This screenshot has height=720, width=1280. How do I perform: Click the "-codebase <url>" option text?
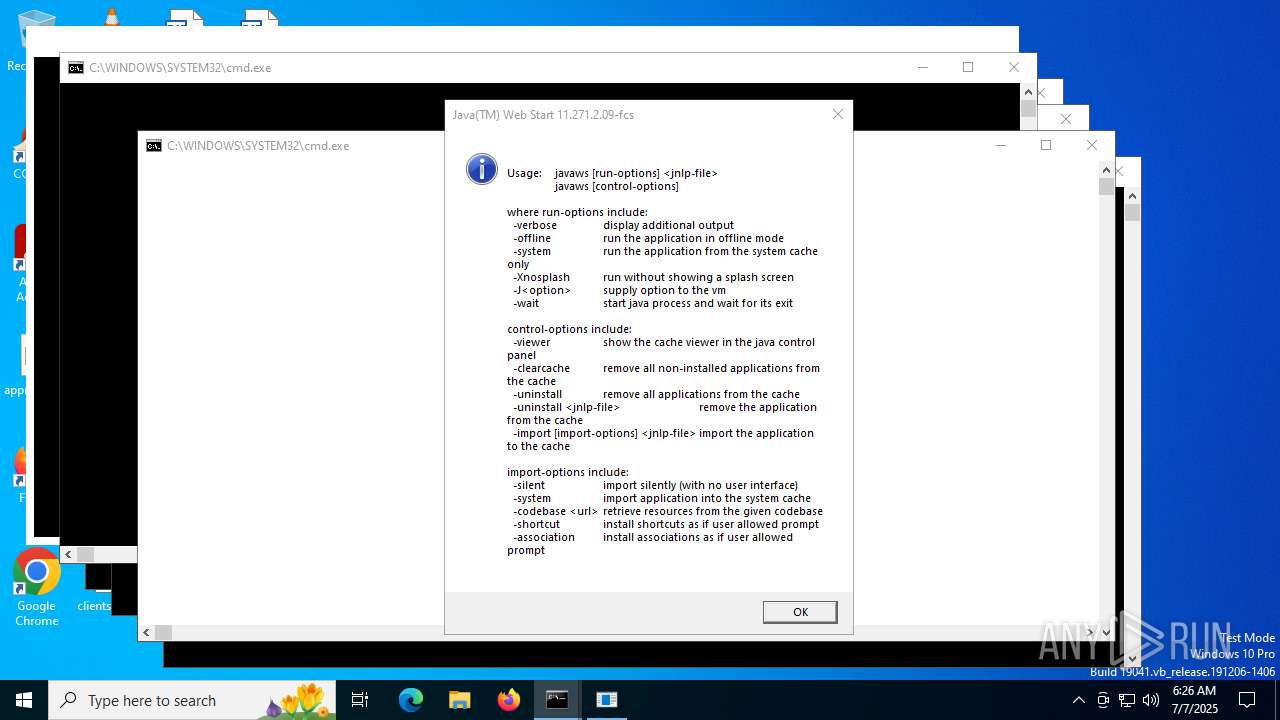555,511
